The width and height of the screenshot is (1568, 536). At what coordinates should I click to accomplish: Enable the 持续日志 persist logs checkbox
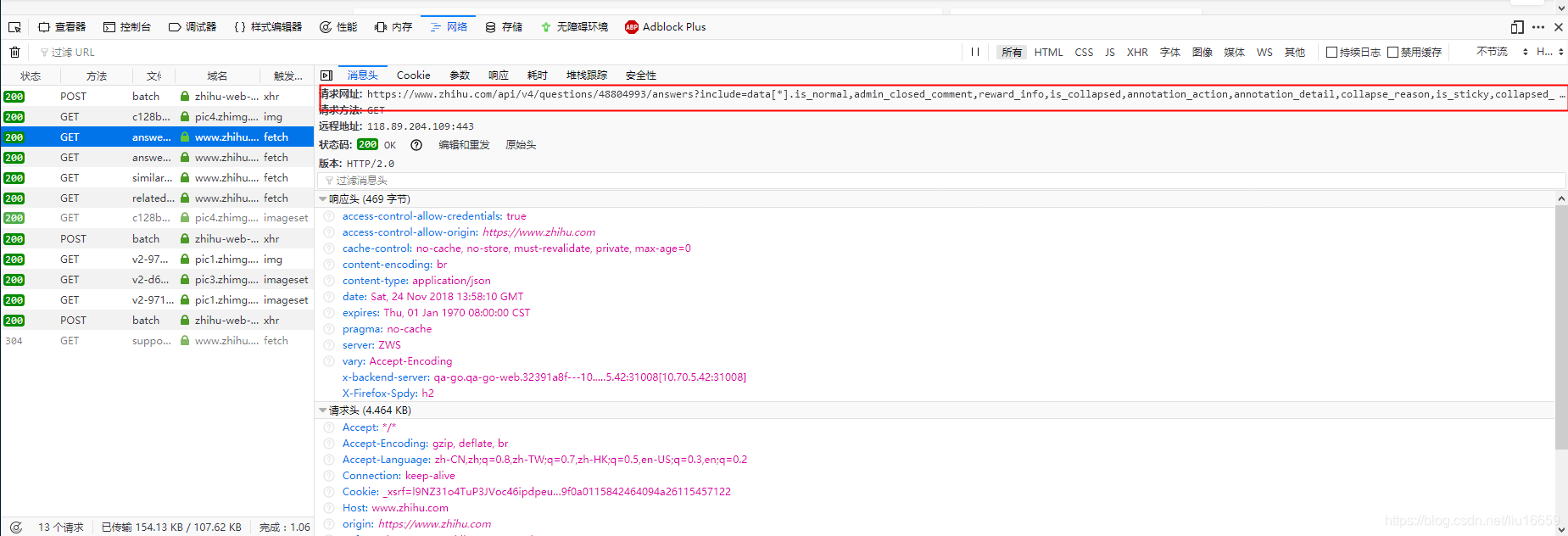(1331, 53)
